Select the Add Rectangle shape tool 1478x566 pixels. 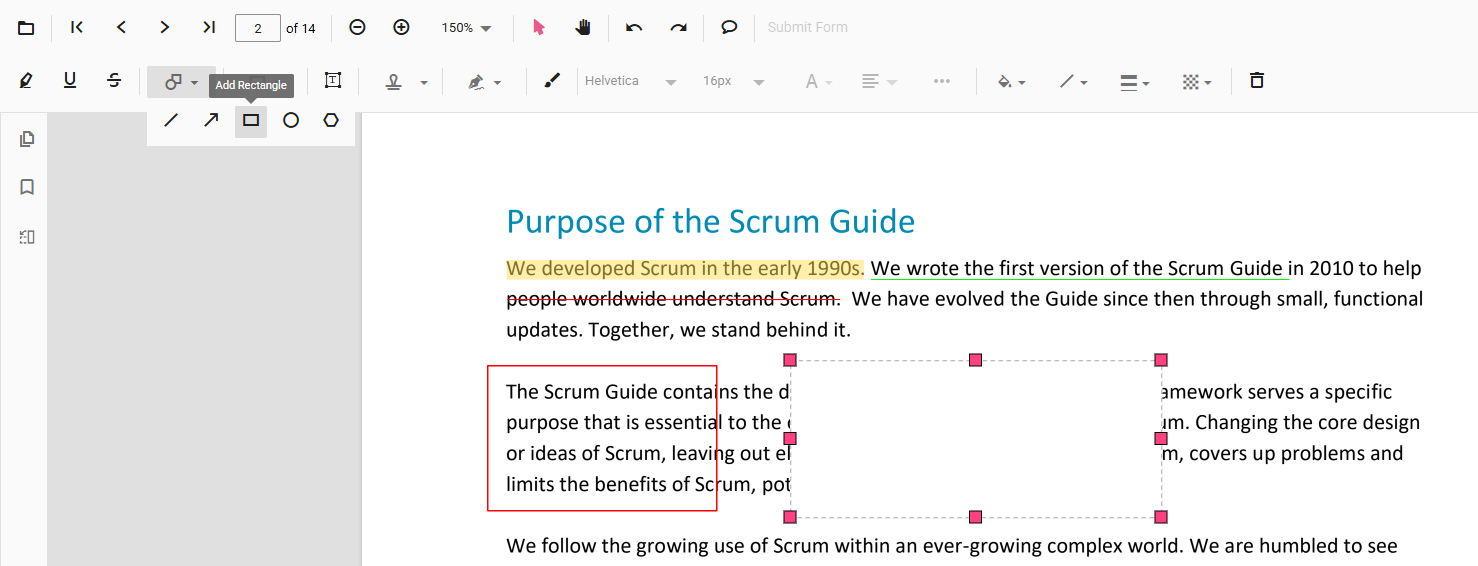(251, 121)
